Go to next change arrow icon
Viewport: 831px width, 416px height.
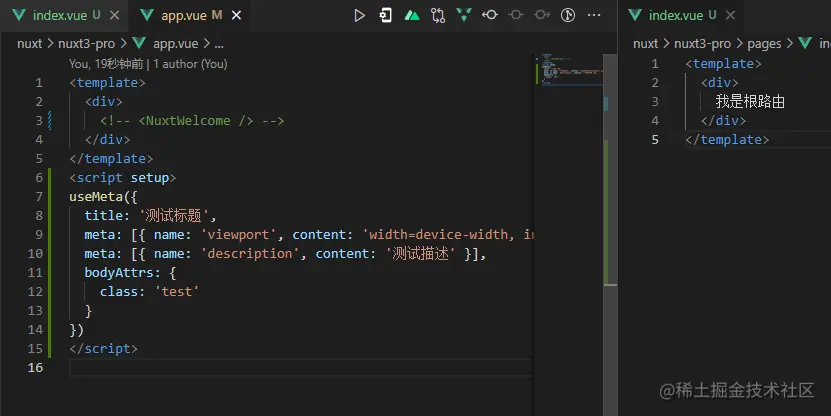[x=542, y=15]
